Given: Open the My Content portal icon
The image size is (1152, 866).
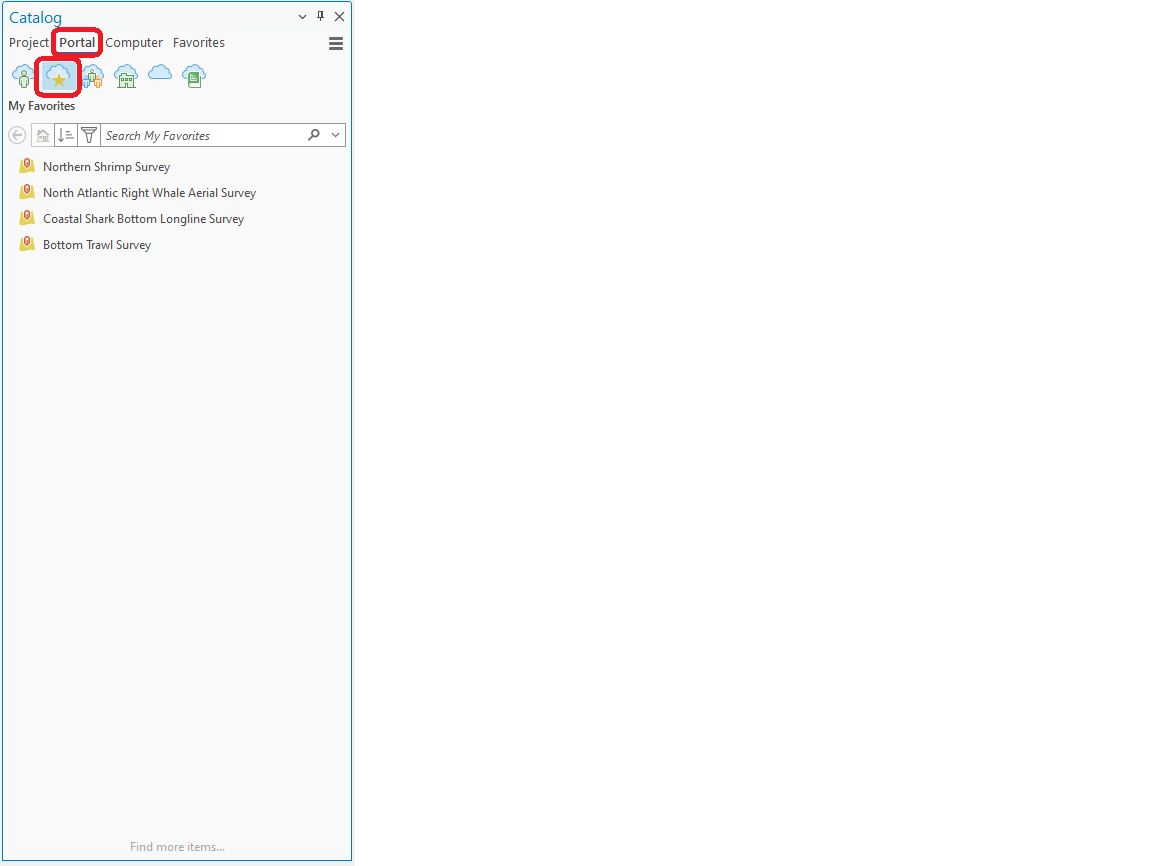Looking at the screenshot, I should [24, 76].
